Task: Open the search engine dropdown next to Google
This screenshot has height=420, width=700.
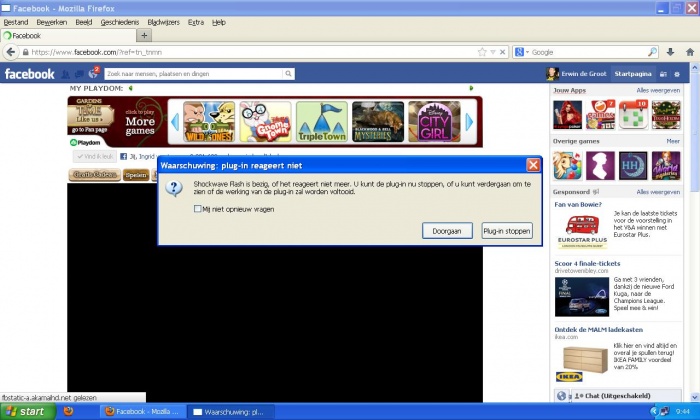Action: coord(527,52)
